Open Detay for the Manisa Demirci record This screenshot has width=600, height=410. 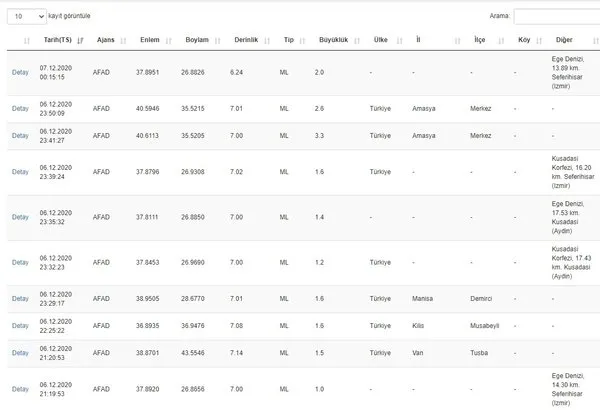20,298
